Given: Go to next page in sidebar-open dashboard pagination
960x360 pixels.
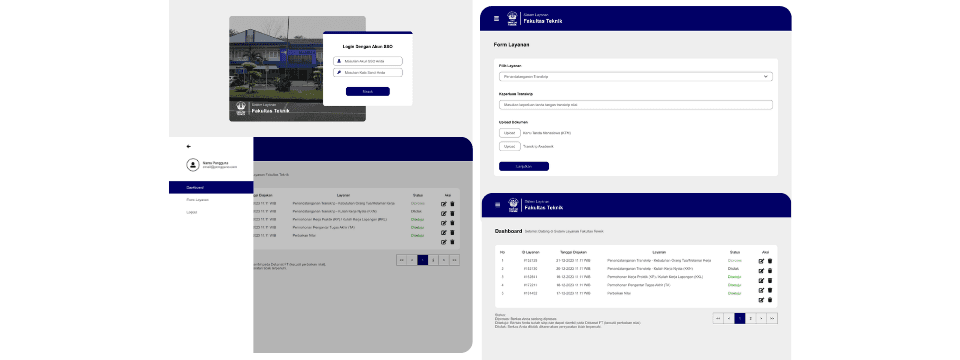Looking at the screenshot, I should click(444, 260).
